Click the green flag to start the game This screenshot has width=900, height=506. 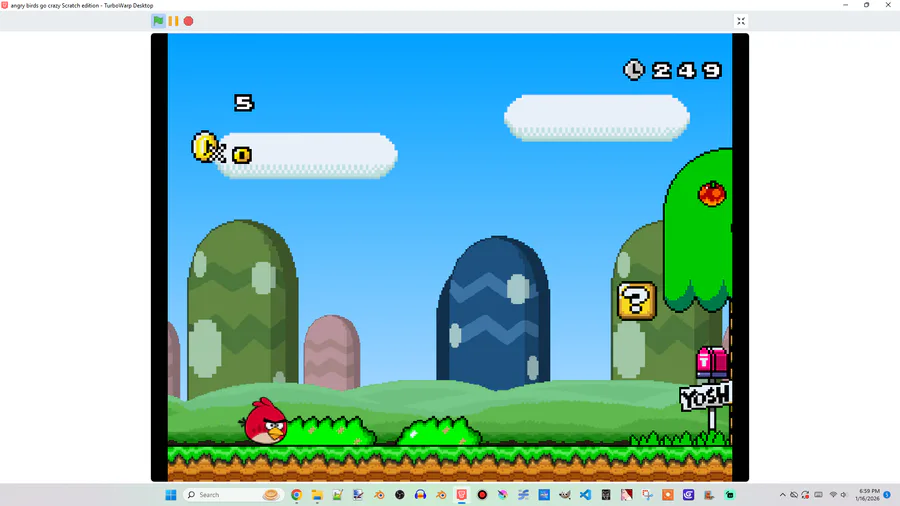(158, 21)
